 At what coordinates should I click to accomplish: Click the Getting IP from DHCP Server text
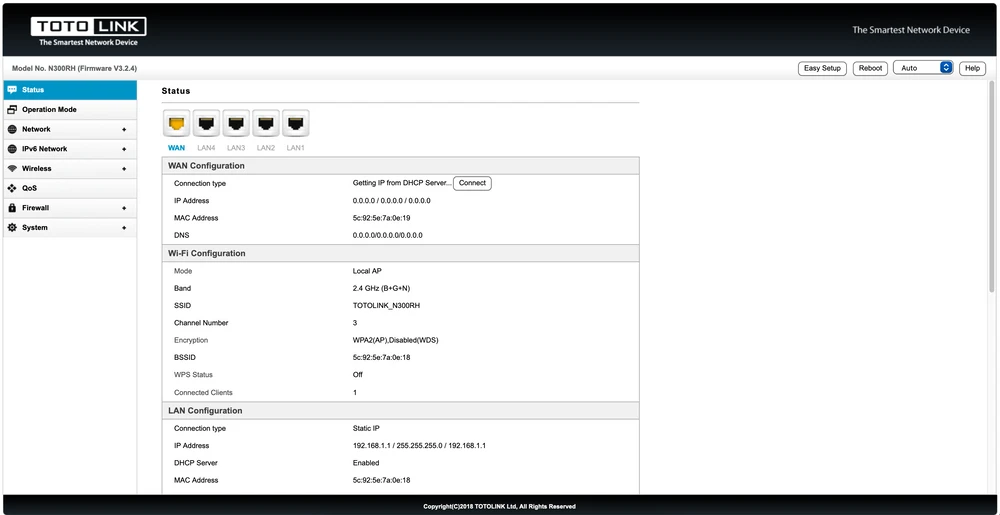coord(402,183)
